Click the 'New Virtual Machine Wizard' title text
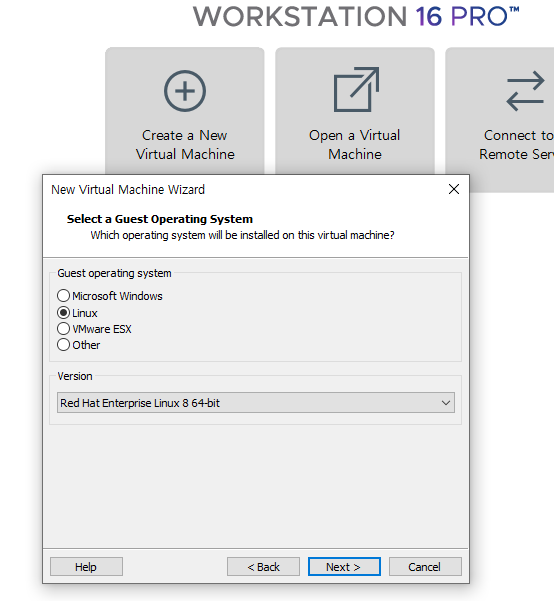 [x=128, y=189]
